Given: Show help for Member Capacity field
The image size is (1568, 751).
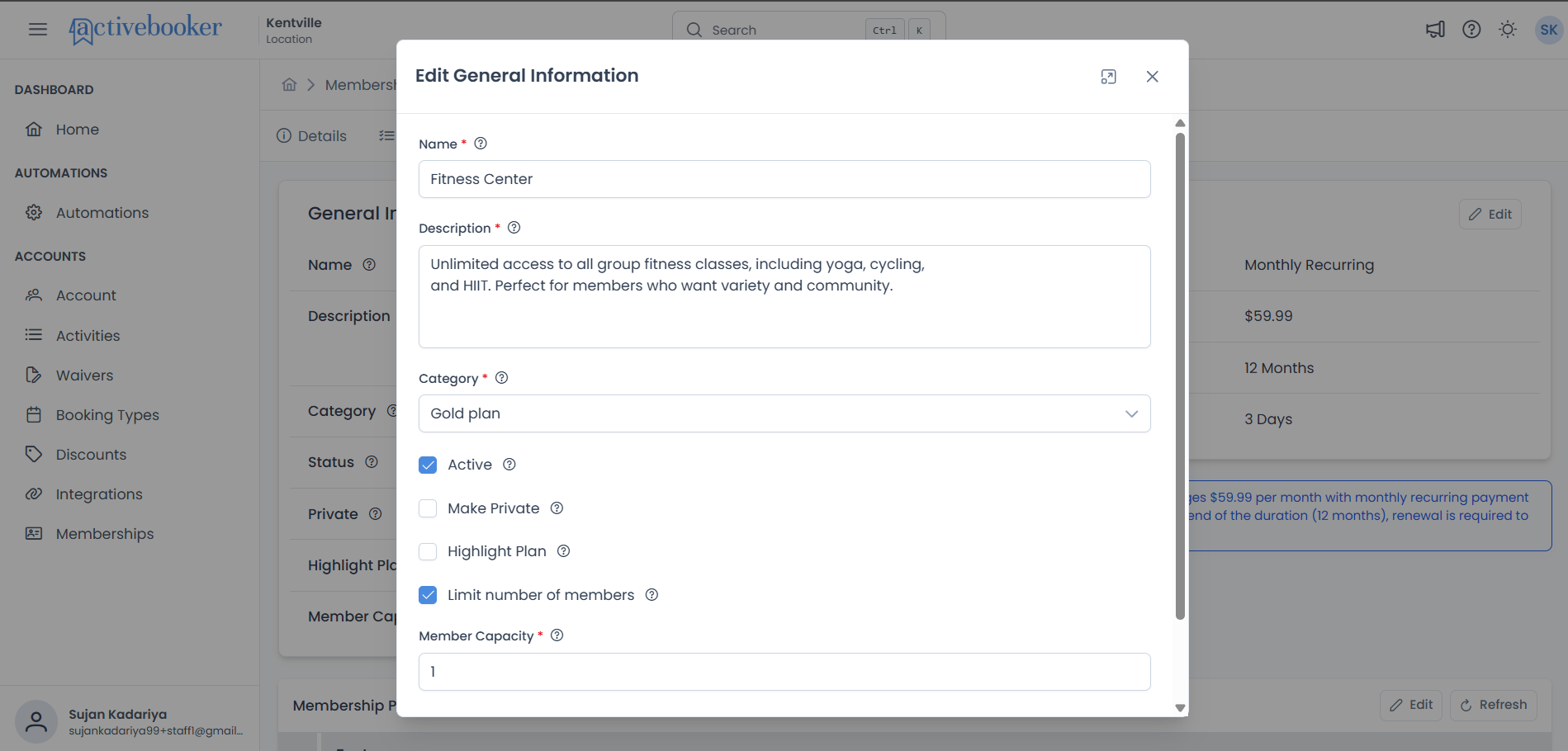Looking at the screenshot, I should (557, 635).
